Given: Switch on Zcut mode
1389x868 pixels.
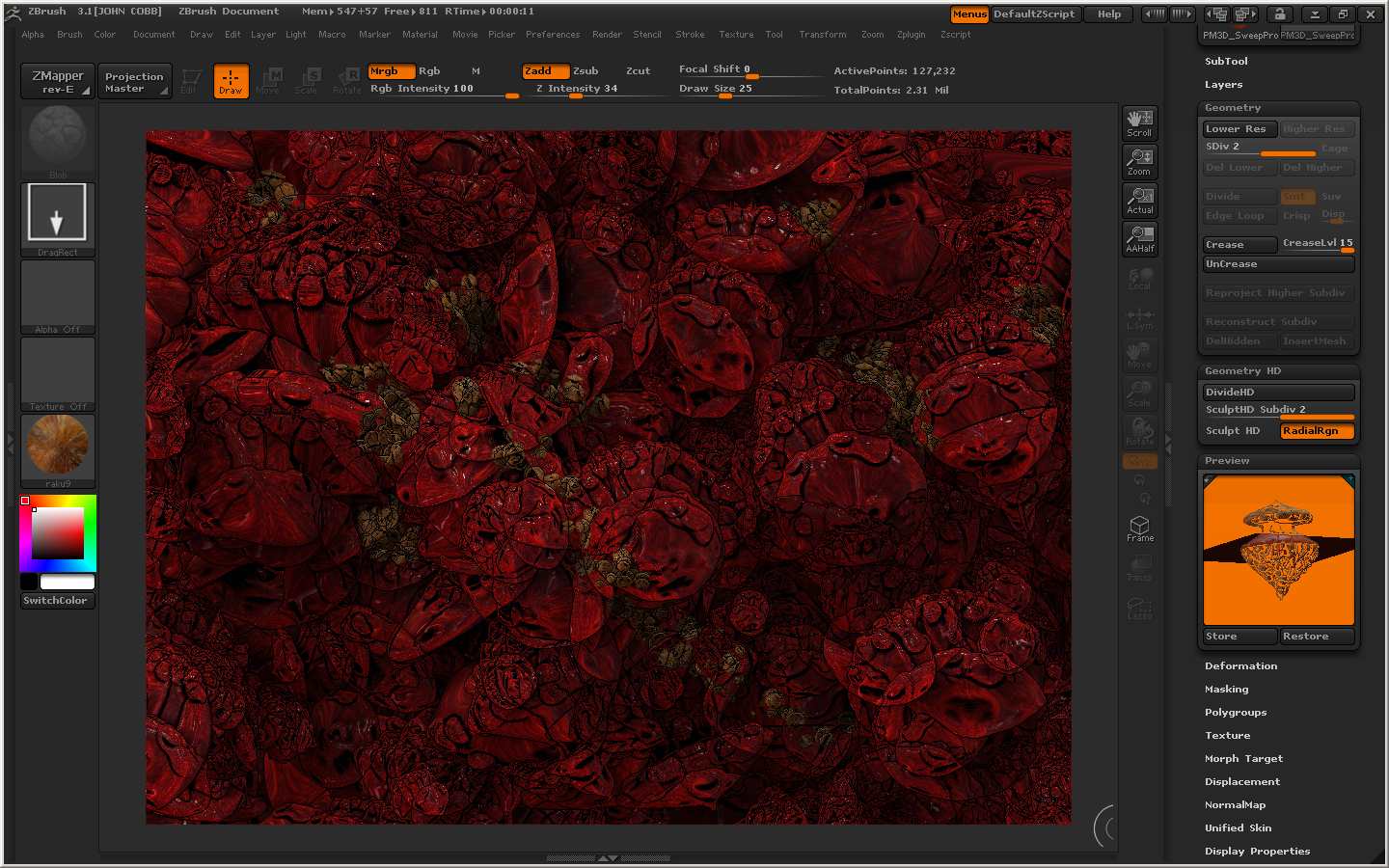Looking at the screenshot, I should 638,71.
